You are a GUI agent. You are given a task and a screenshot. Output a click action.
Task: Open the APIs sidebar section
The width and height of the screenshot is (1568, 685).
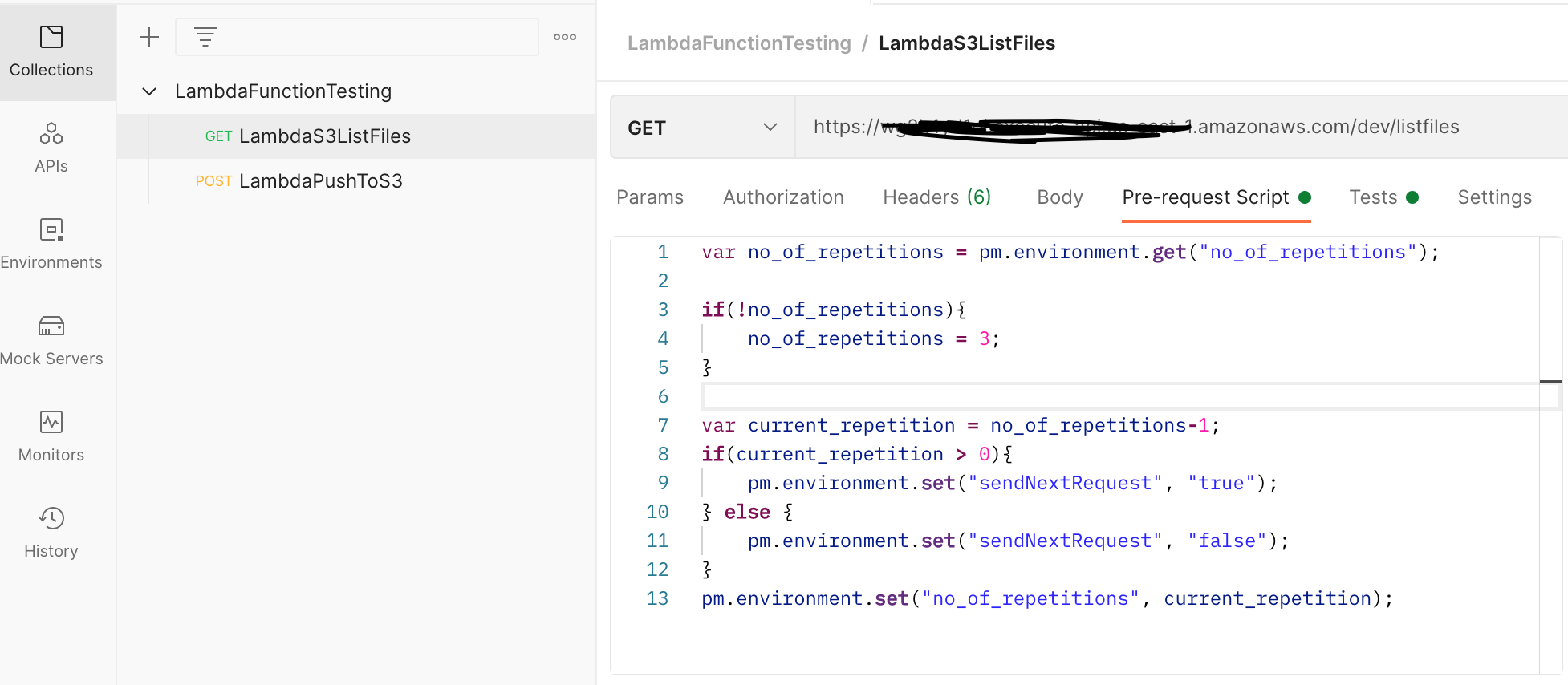coord(51,148)
